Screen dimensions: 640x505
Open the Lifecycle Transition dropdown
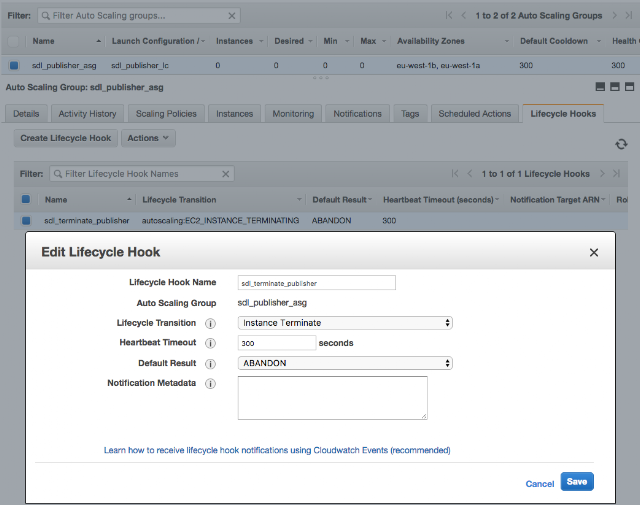click(x=345, y=323)
